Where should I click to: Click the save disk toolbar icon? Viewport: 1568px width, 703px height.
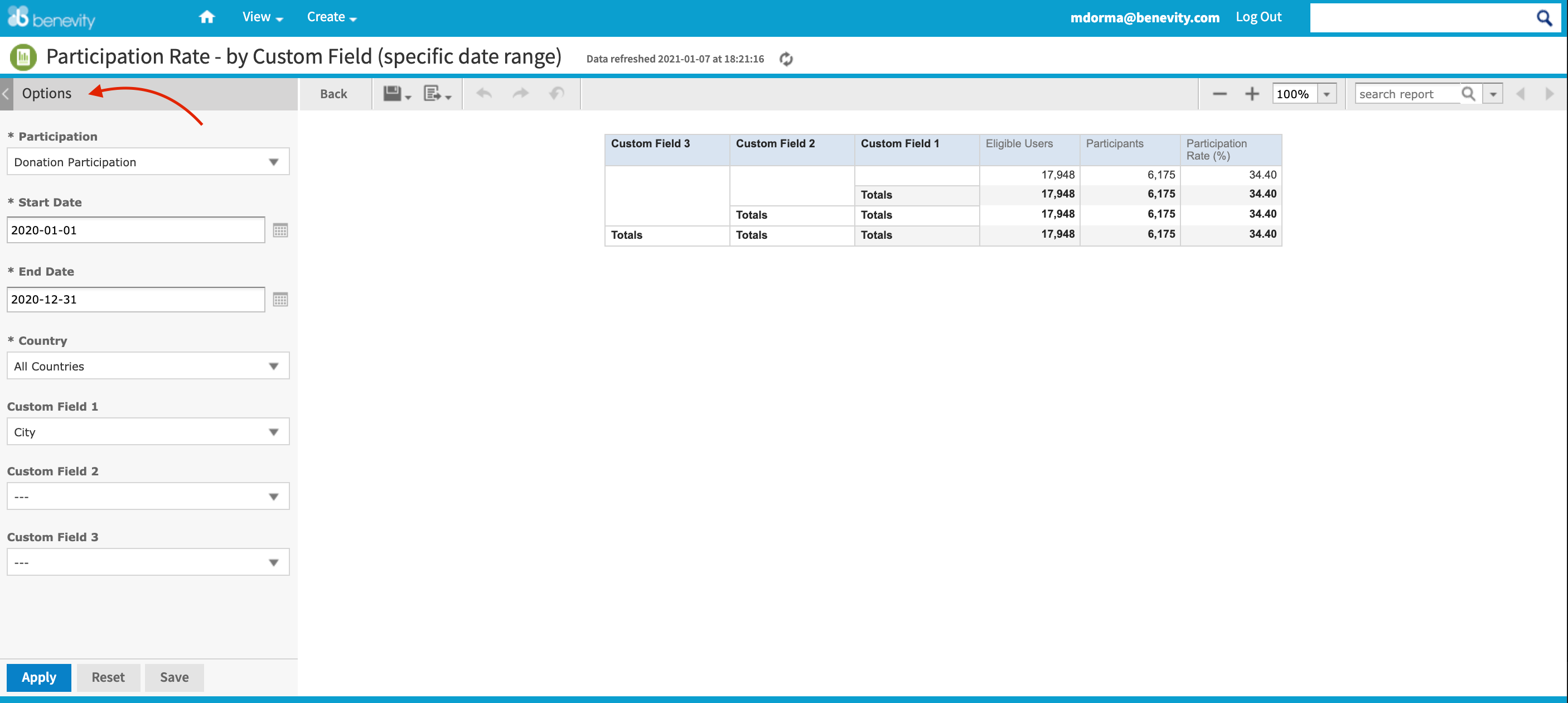click(396, 94)
